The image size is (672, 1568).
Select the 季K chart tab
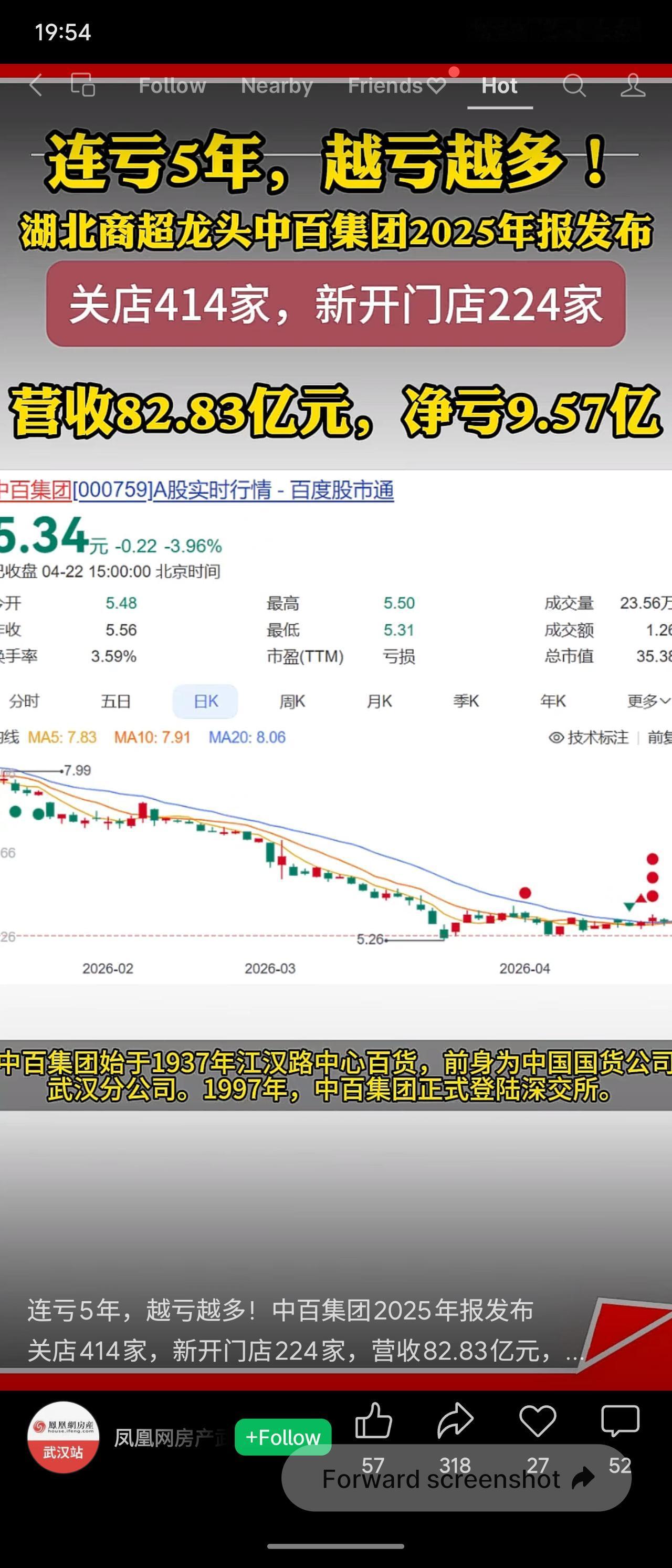click(466, 701)
